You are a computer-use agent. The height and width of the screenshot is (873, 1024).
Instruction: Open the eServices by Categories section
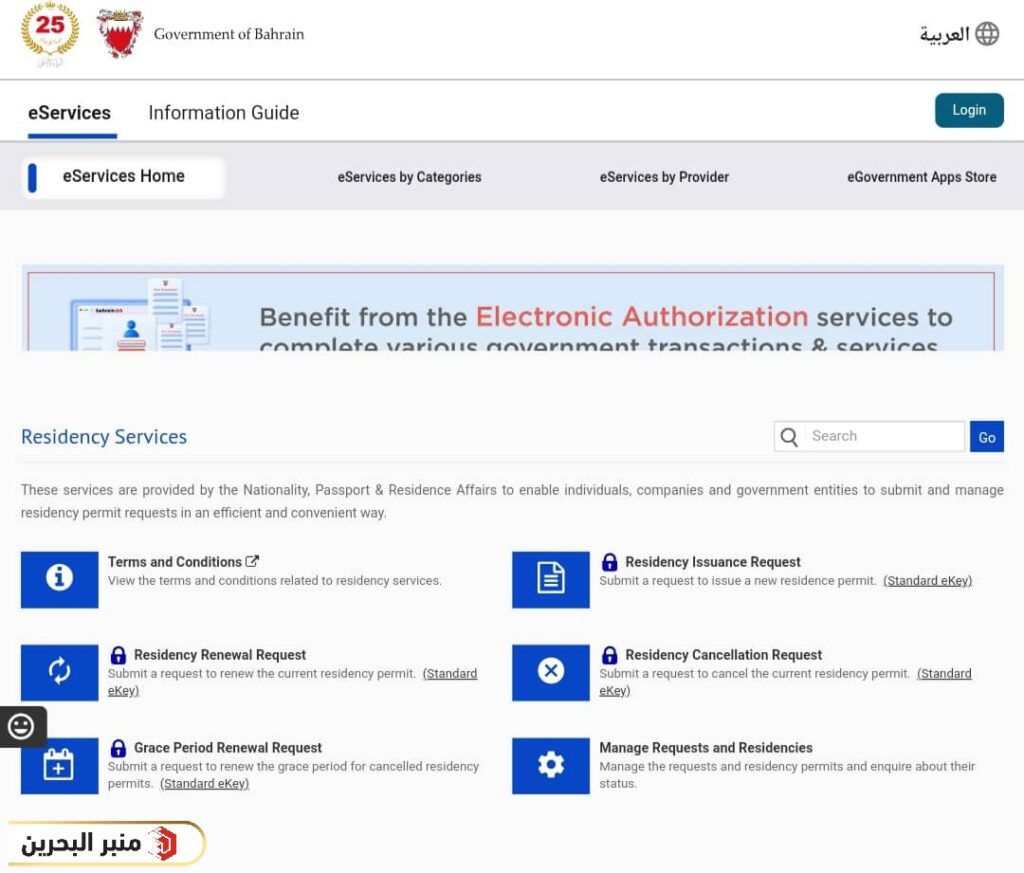click(409, 177)
